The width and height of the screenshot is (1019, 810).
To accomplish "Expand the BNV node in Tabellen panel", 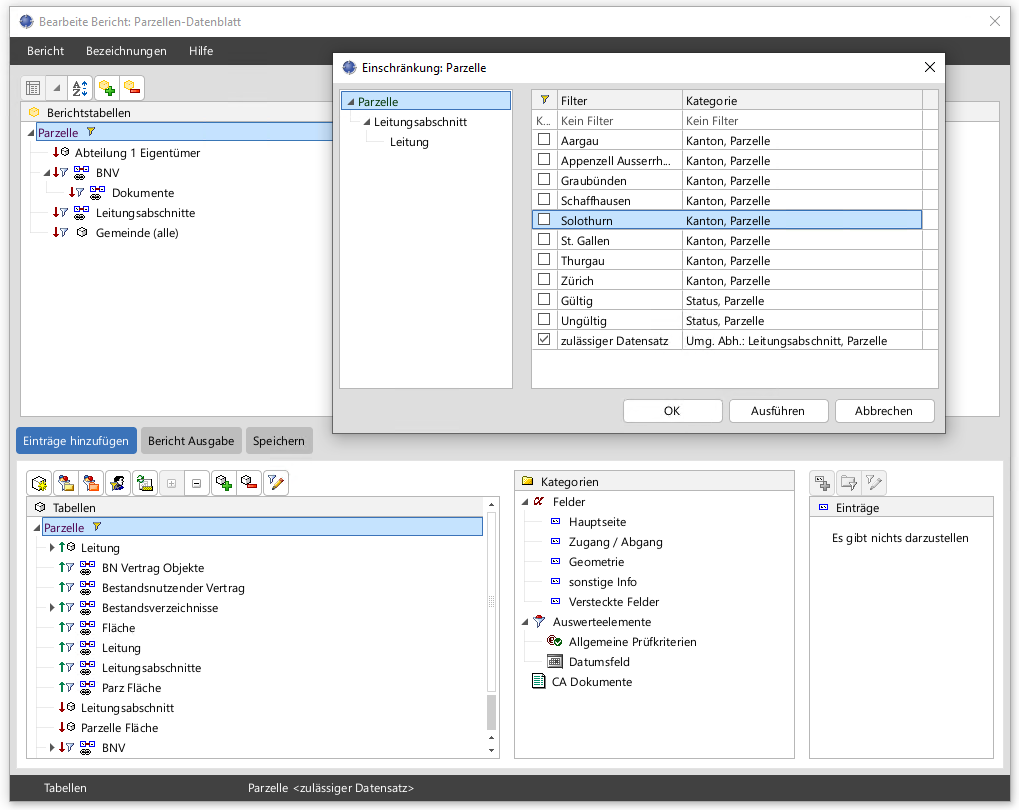I will pyautogui.click(x=52, y=748).
